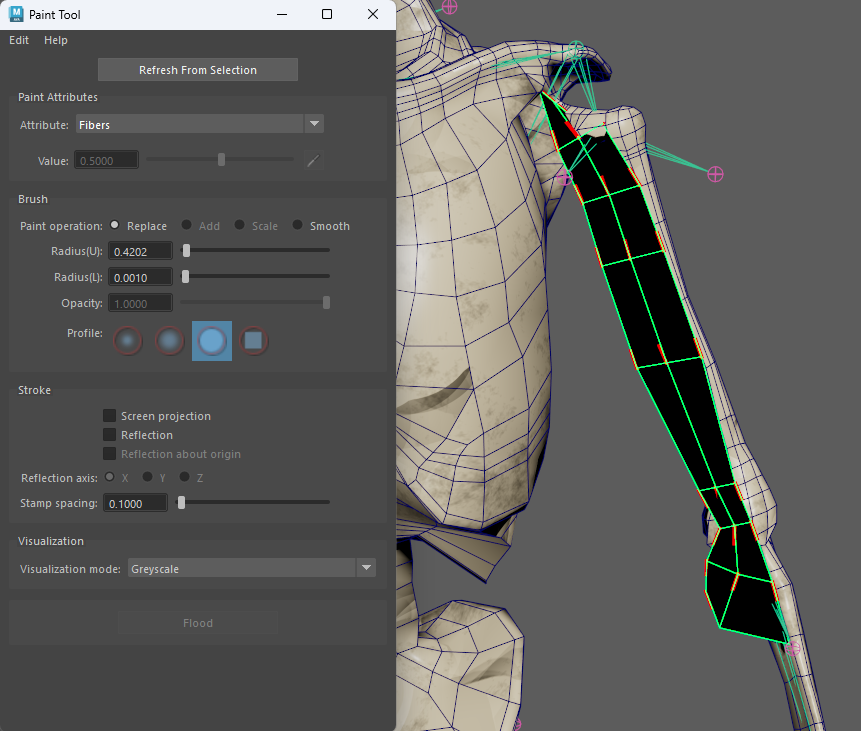The height and width of the screenshot is (731, 861).
Task: Click the eyedropper icon beside Value
Action: coord(313,160)
